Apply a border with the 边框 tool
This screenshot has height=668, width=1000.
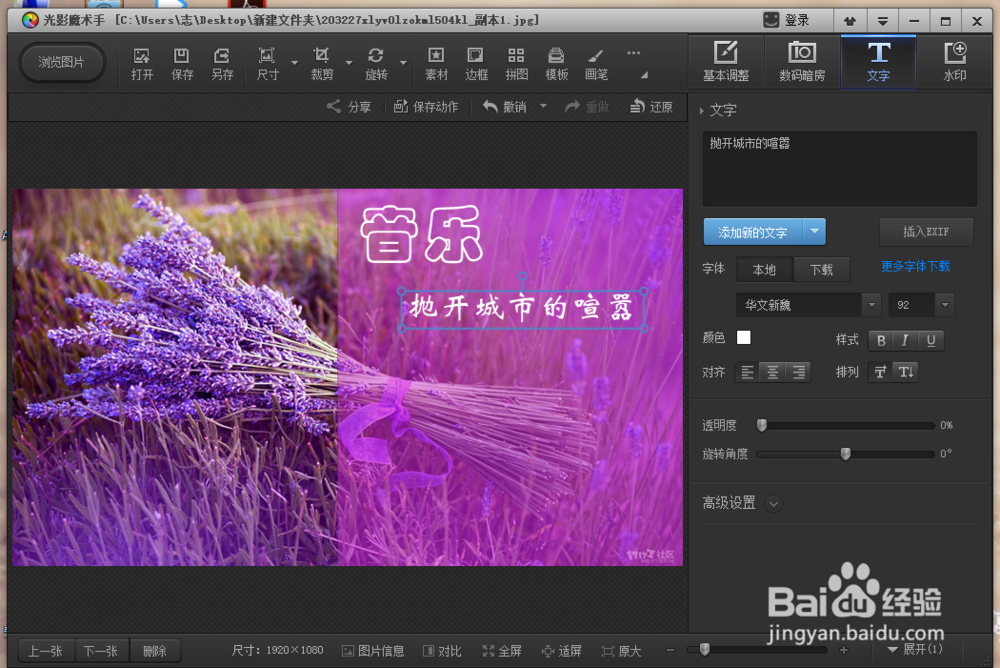[475, 62]
